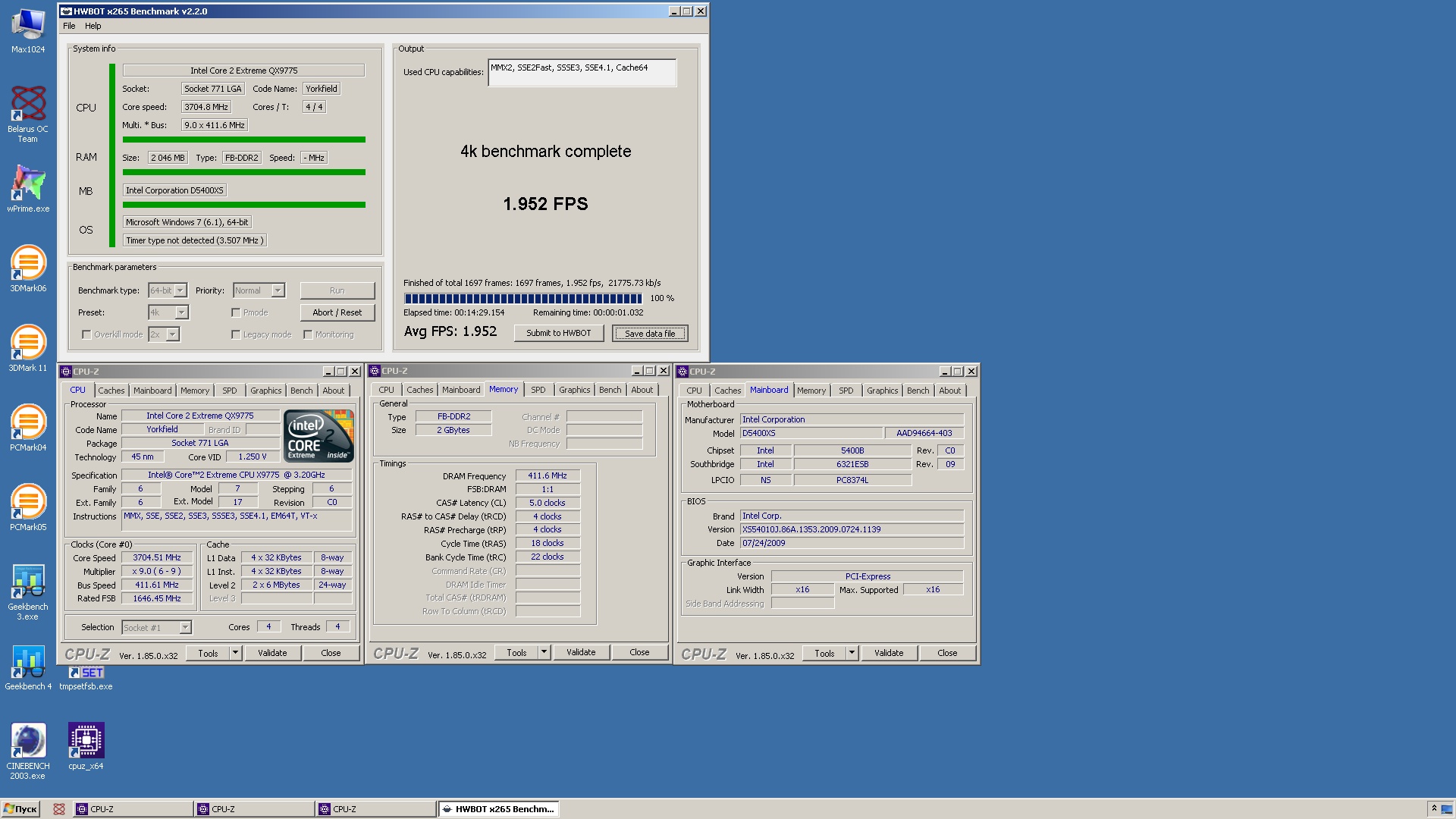Click the Abort / Reset button
The width and height of the screenshot is (1456, 819).
click(x=337, y=312)
